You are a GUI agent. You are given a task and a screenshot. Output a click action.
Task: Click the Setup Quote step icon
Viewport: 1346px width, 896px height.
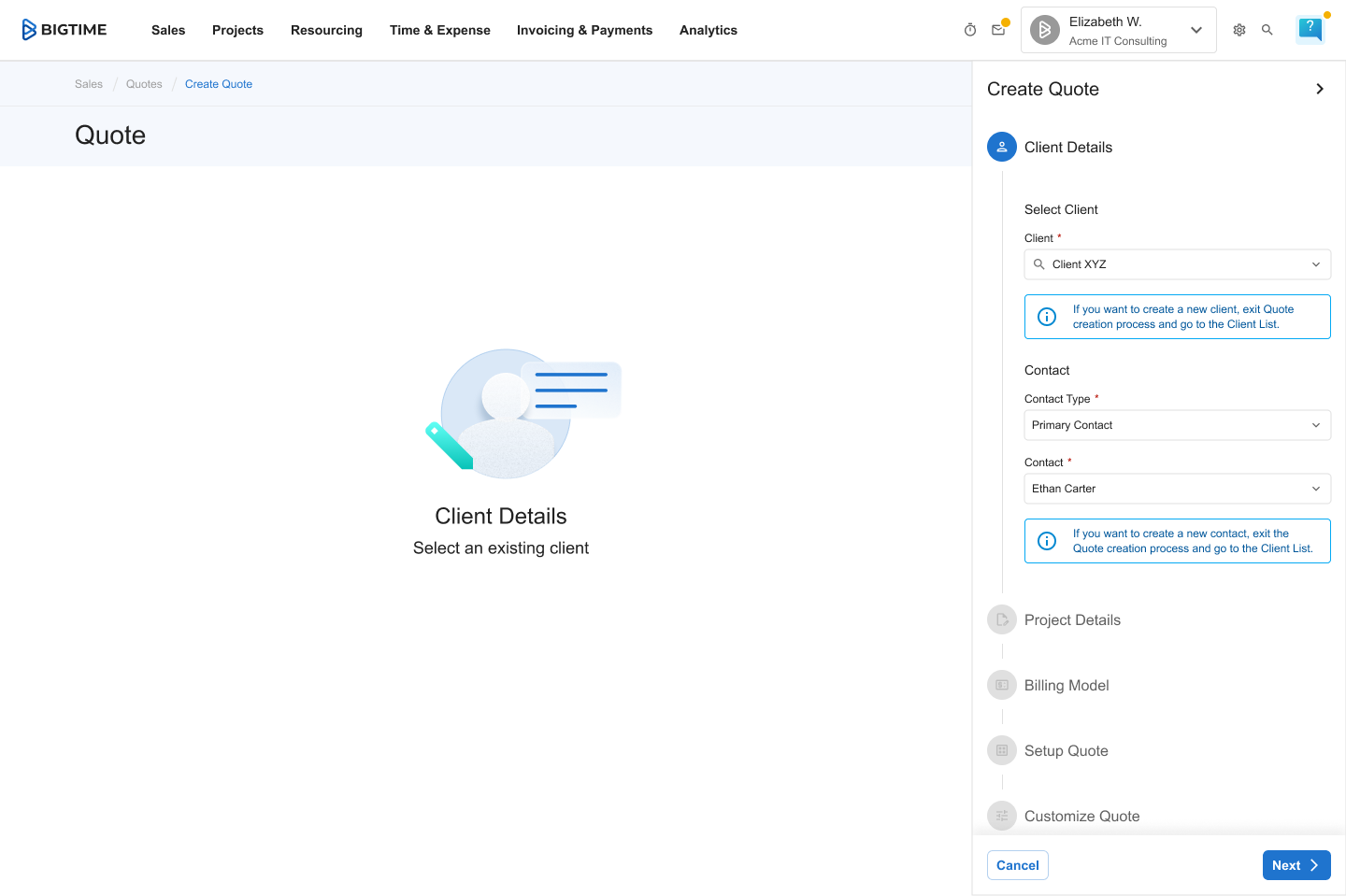point(1002,750)
